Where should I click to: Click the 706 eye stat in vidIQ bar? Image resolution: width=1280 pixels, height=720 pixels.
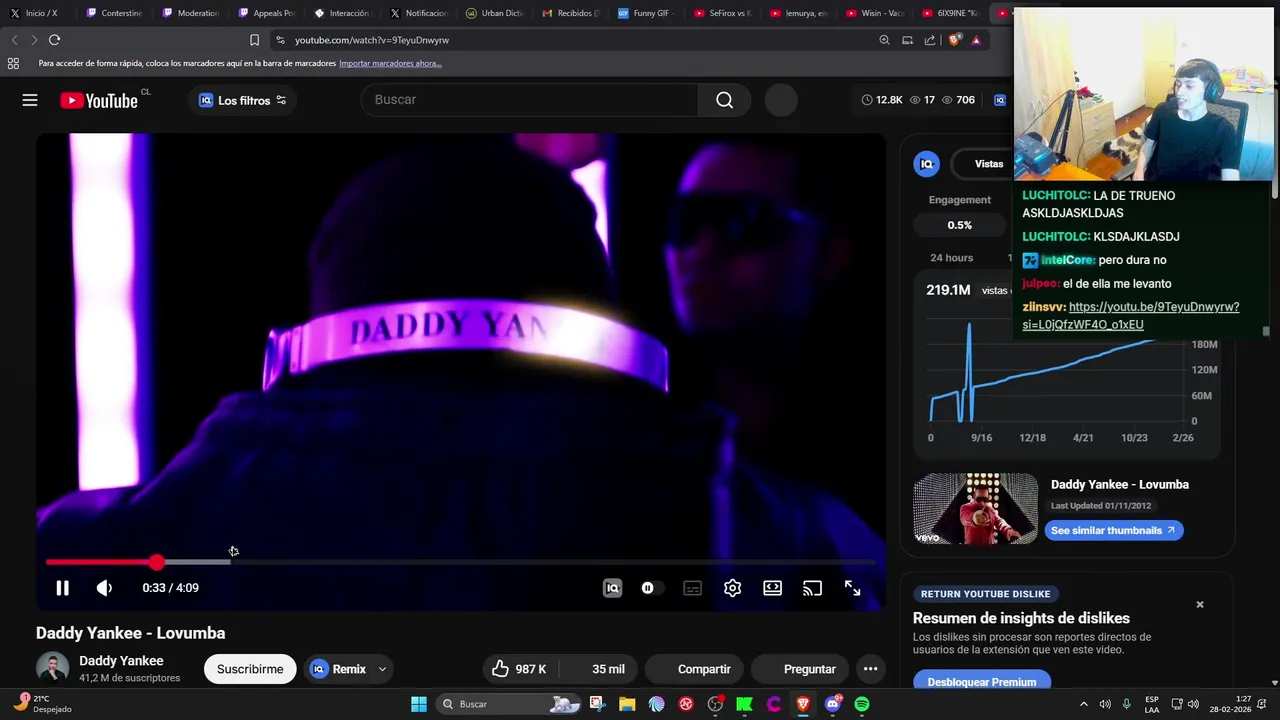(958, 100)
